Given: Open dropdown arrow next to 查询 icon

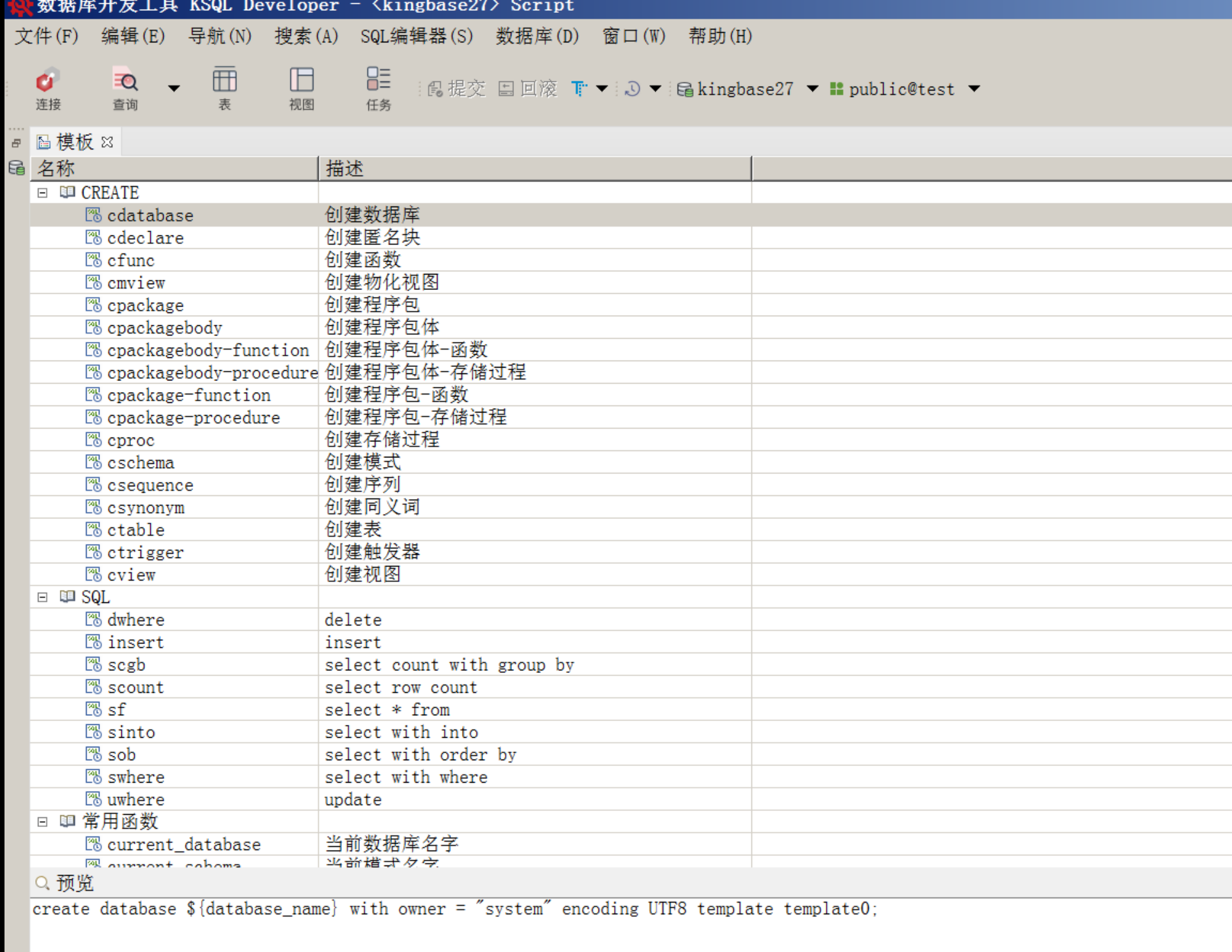Looking at the screenshot, I should pos(174,89).
